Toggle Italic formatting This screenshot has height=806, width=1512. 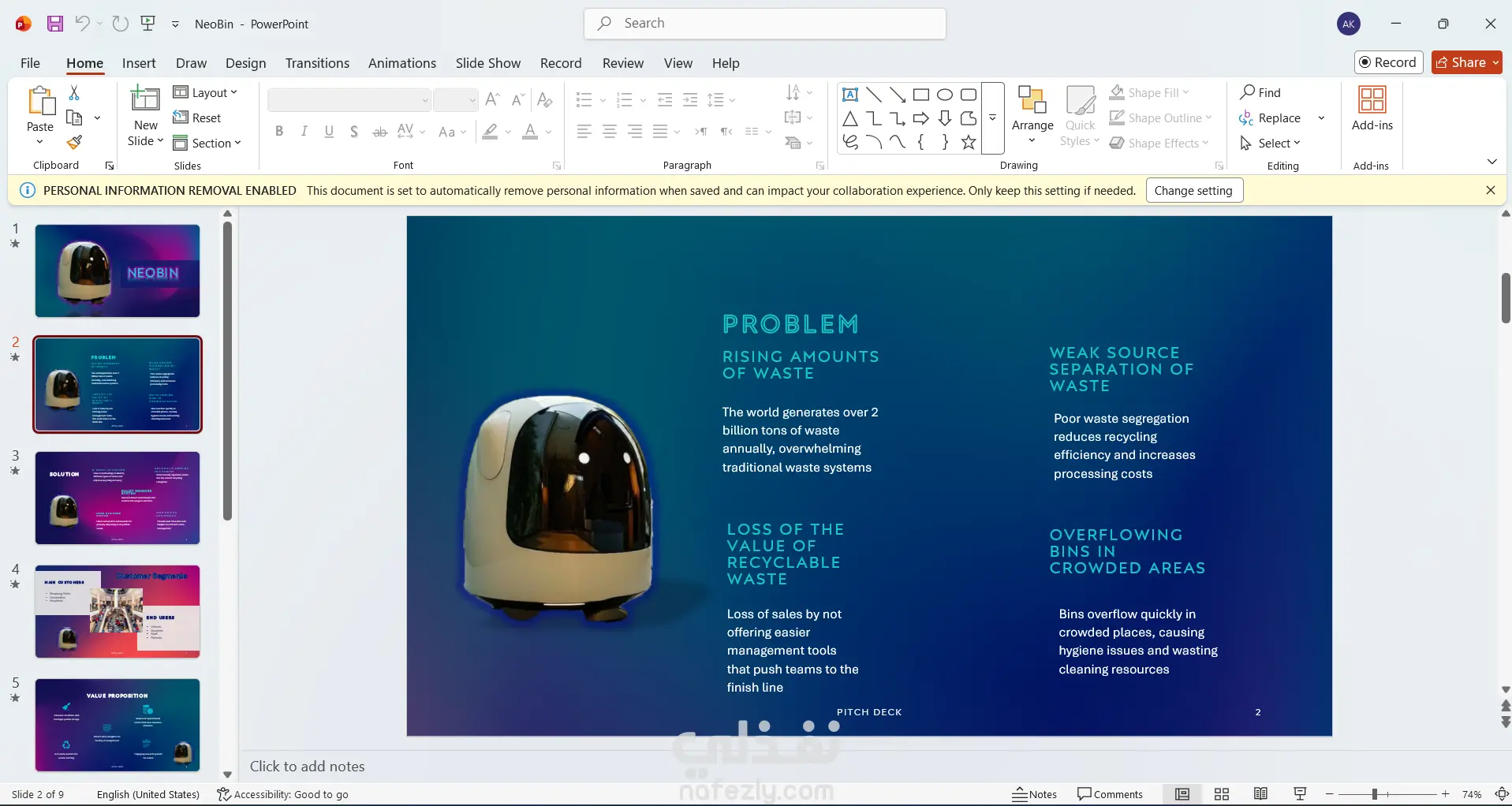click(304, 132)
